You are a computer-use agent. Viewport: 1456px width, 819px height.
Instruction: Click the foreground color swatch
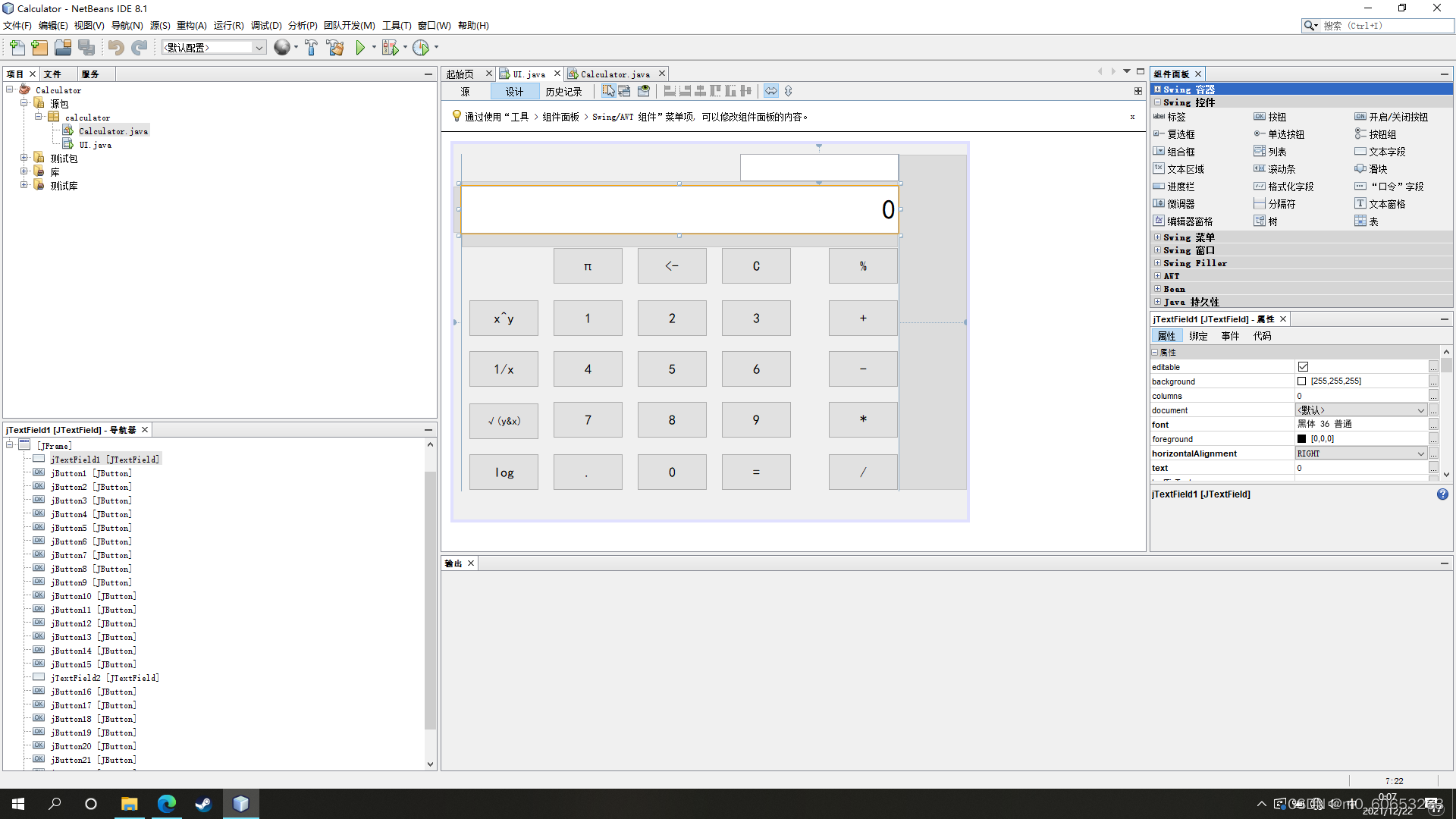click(x=1301, y=438)
